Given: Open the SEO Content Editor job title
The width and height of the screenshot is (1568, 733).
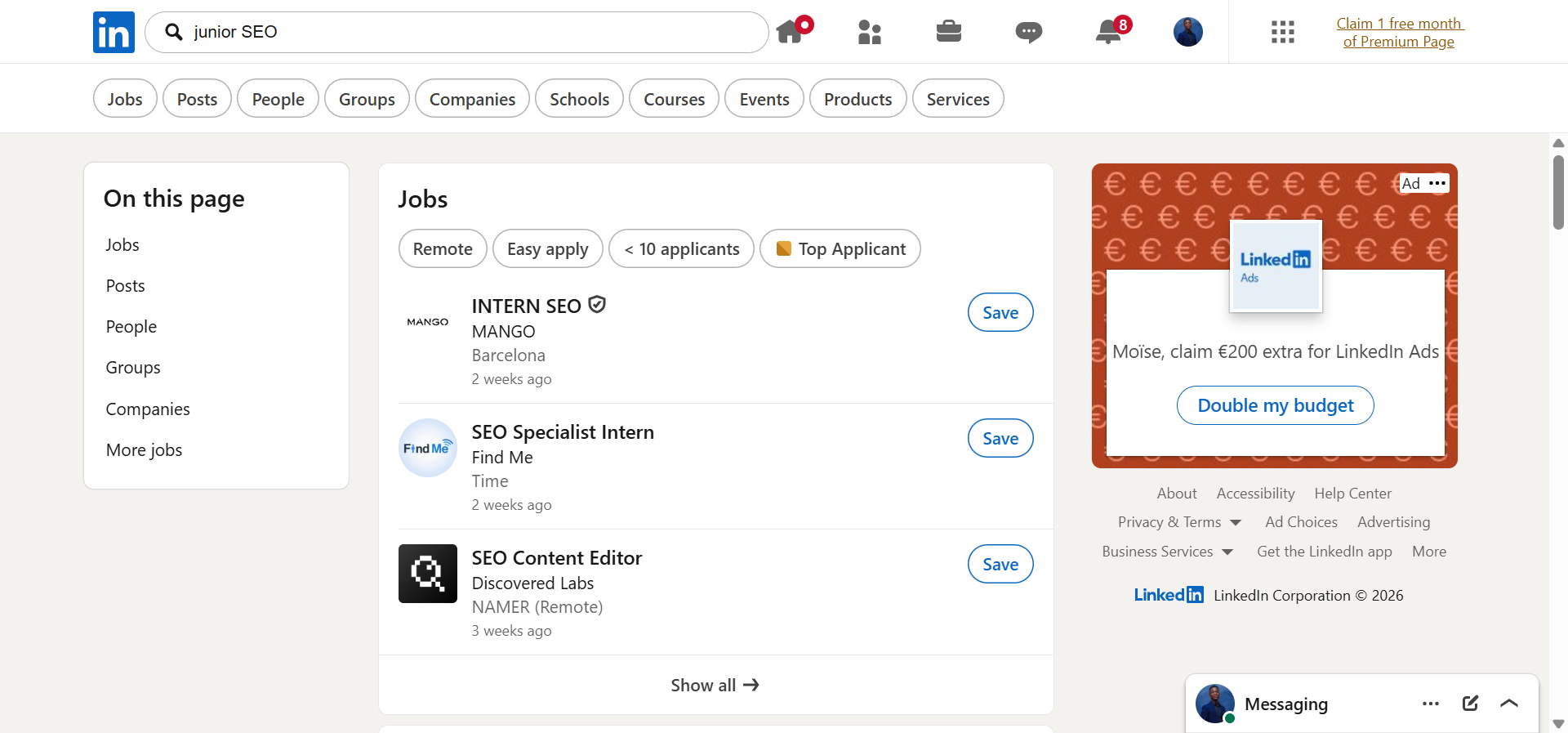Looking at the screenshot, I should pyautogui.click(x=557, y=557).
